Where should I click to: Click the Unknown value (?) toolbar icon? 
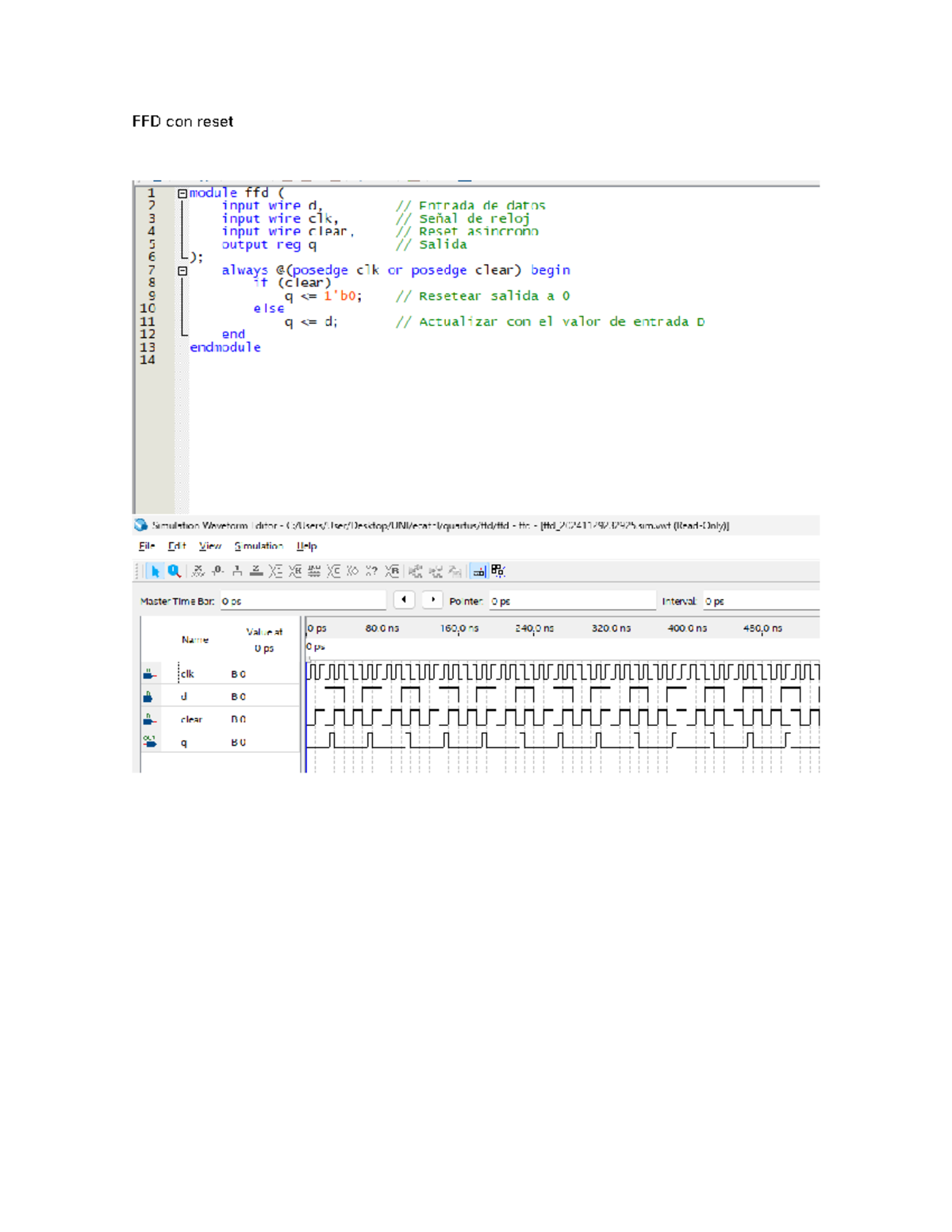point(371,571)
